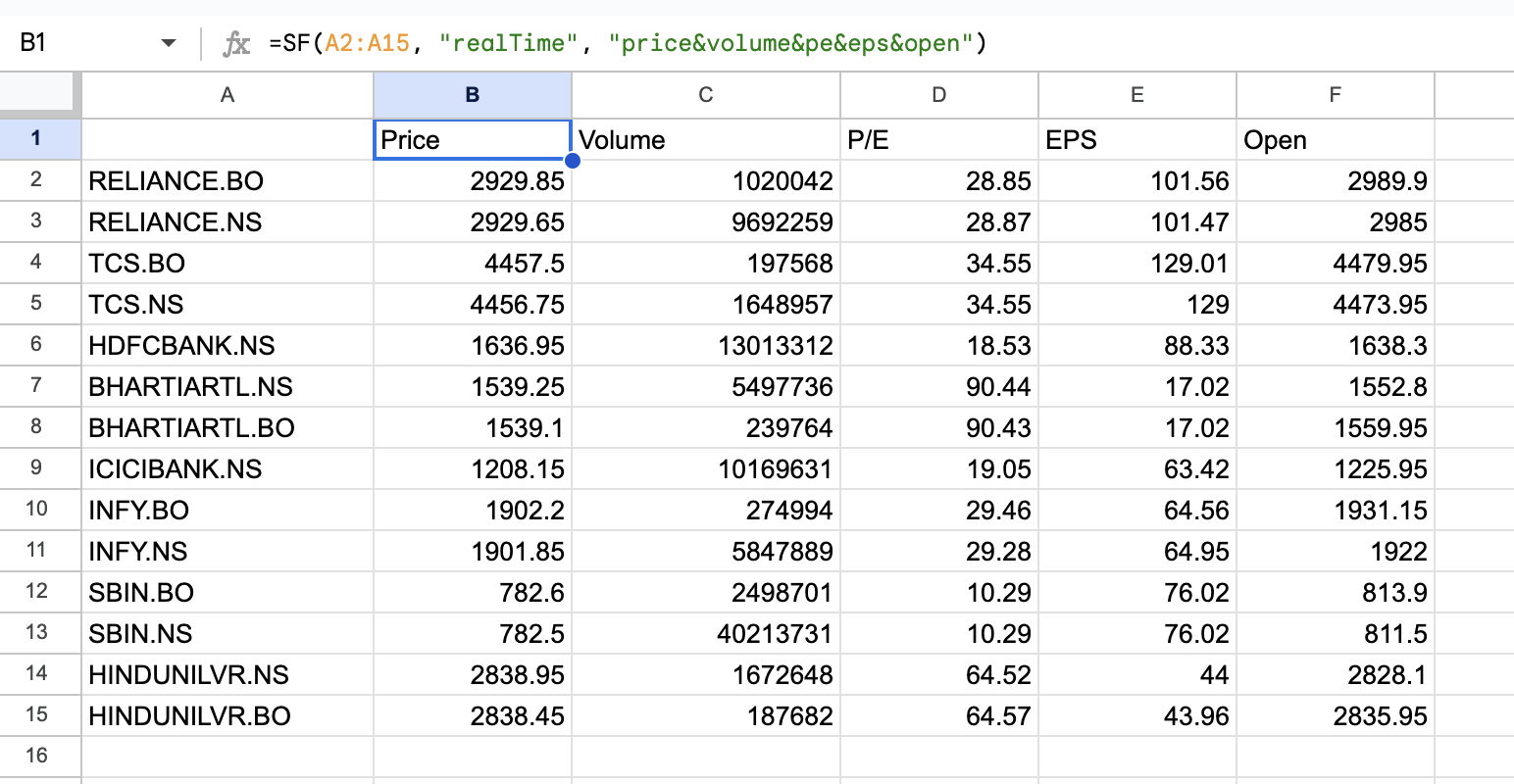Click volume 1648957 for TCS.NS

pos(706,304)
